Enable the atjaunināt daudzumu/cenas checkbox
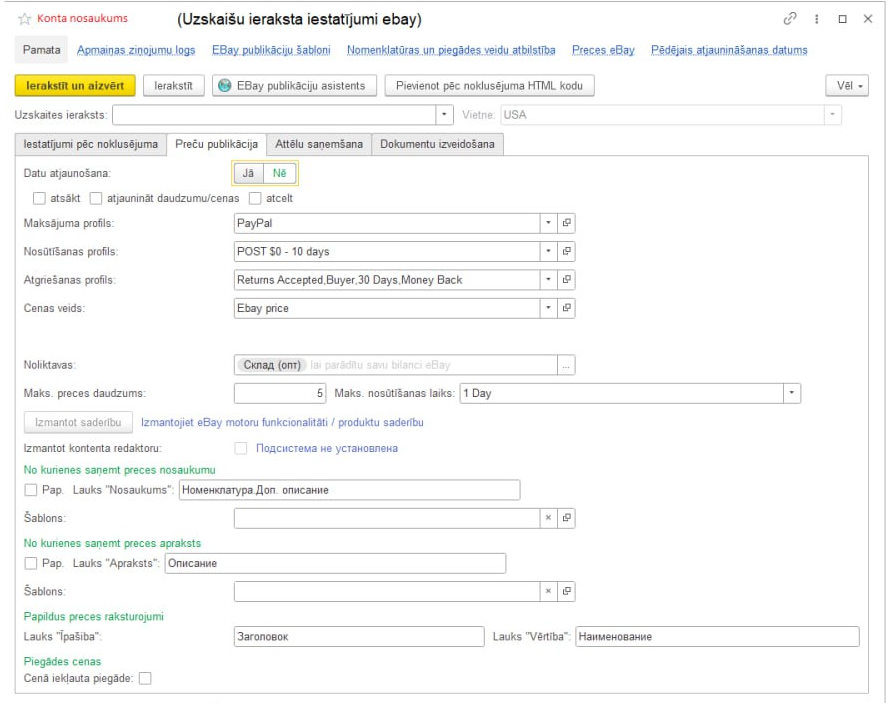This screenshot has width=891, height=703. 97,197
